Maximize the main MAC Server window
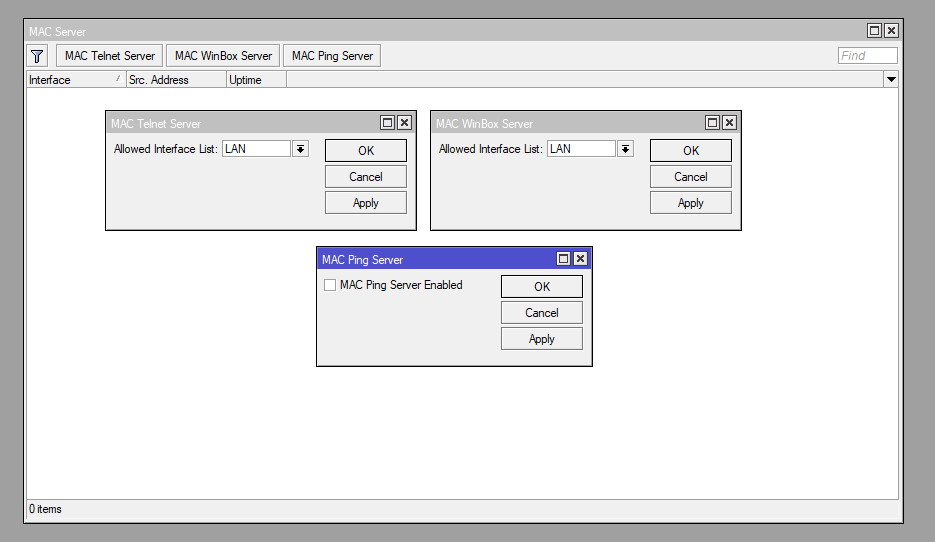 875,30
